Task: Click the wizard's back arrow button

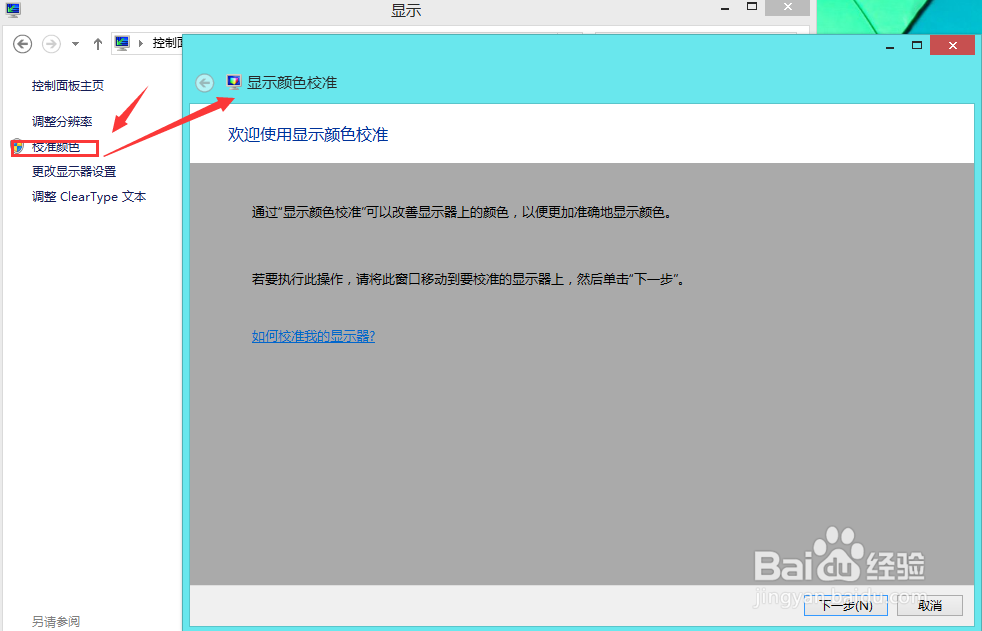Action: [x=204, y=83]
